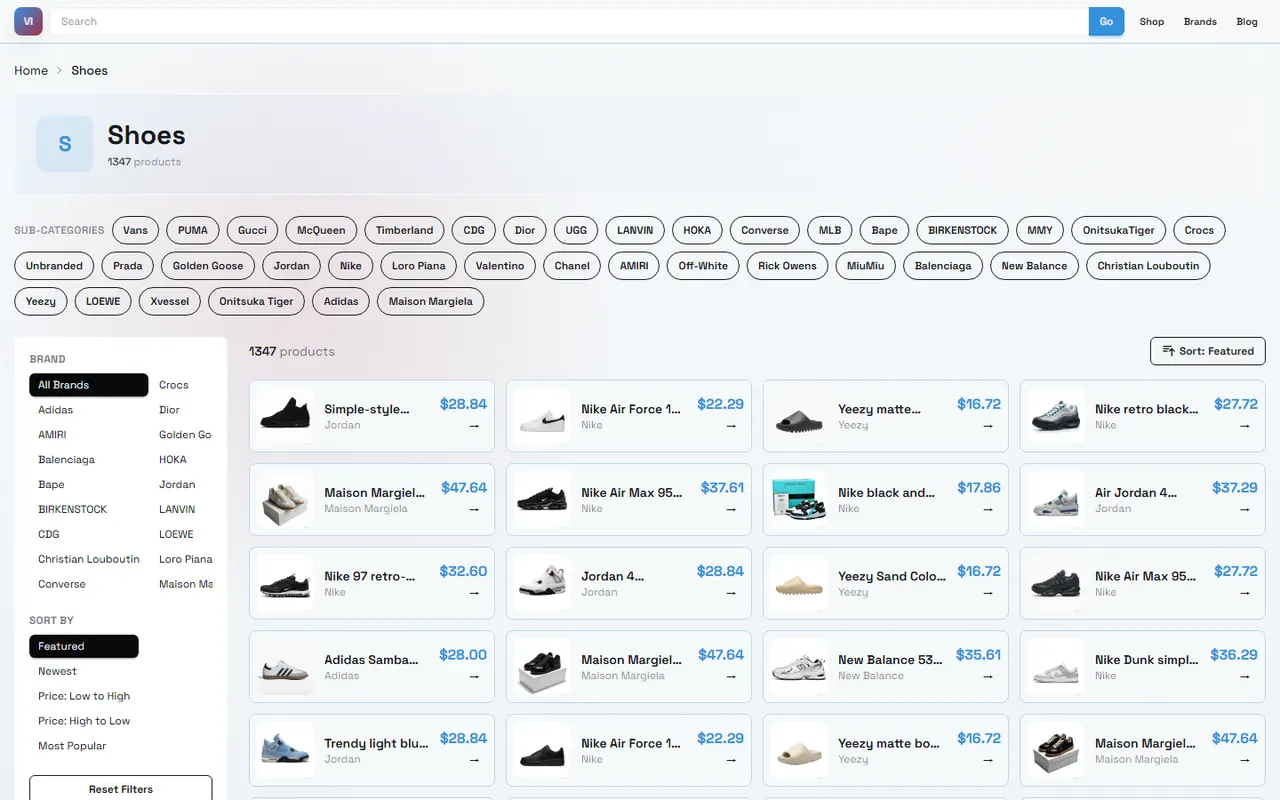Select the Off-White sub-category chip
Viewport: 1280px width, 800px height.
tap(703, 266)
